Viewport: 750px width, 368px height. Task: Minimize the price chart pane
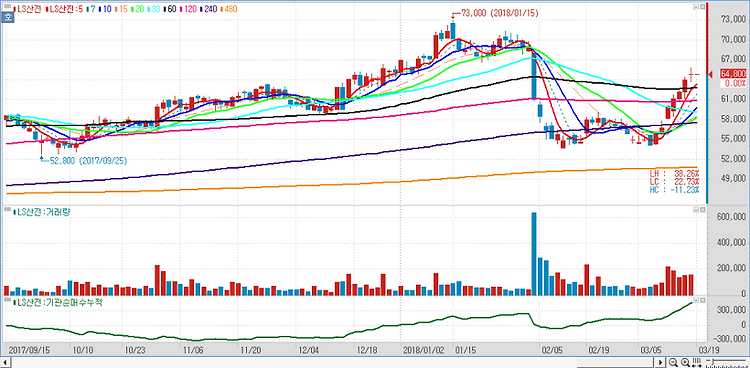696,7
